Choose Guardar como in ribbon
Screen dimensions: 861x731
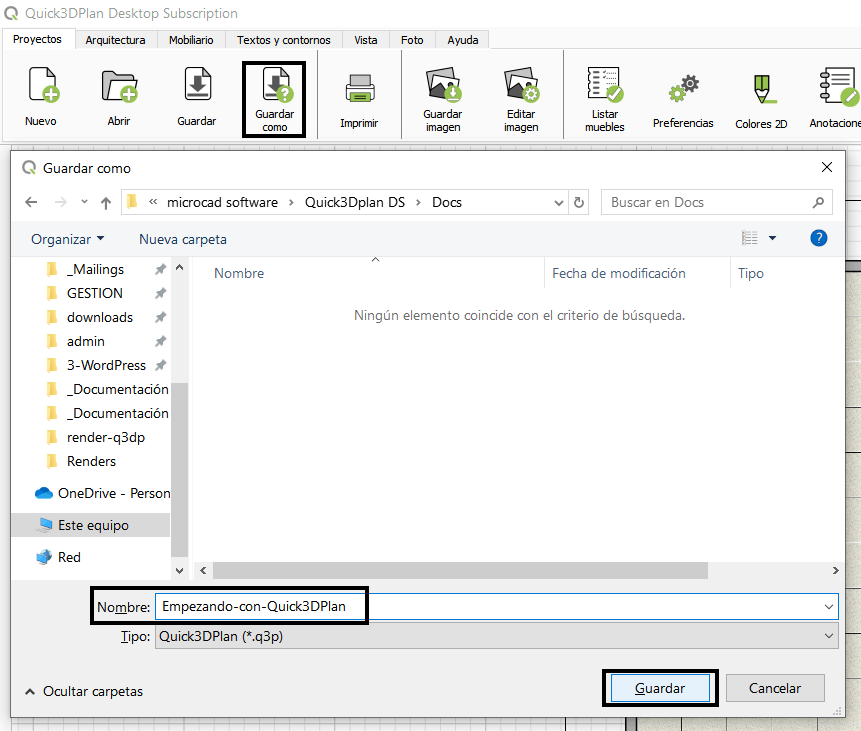275,99
